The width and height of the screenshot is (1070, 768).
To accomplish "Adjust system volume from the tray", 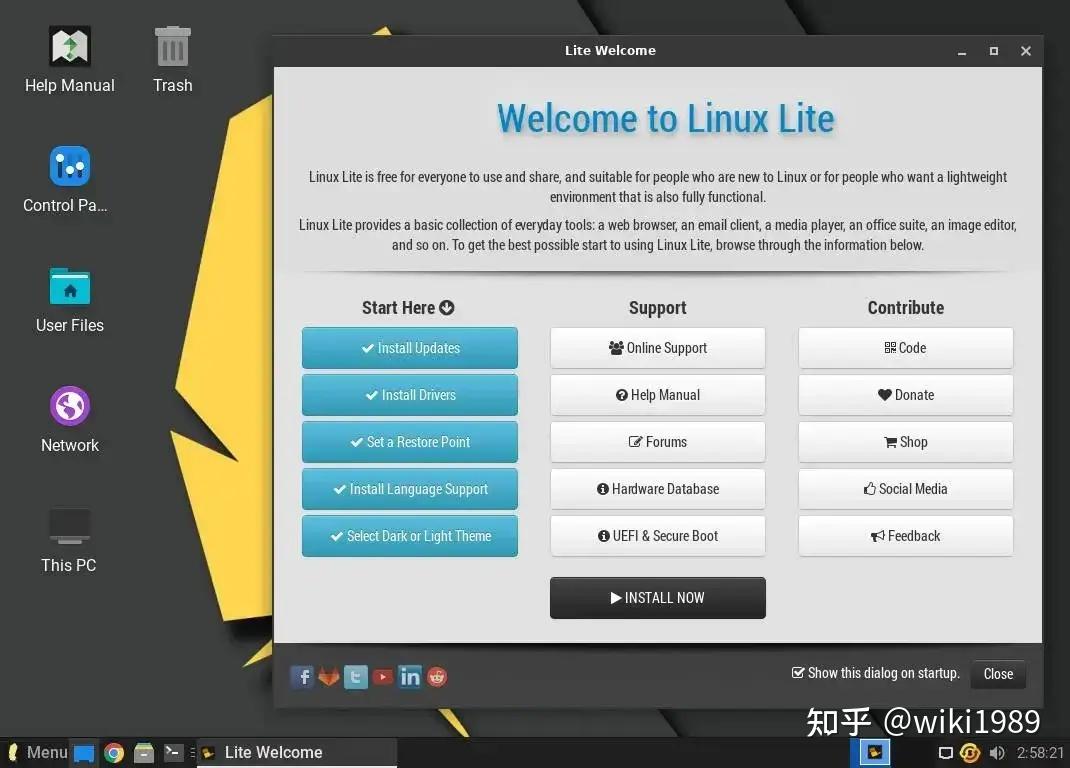I will tap(997, 752).
